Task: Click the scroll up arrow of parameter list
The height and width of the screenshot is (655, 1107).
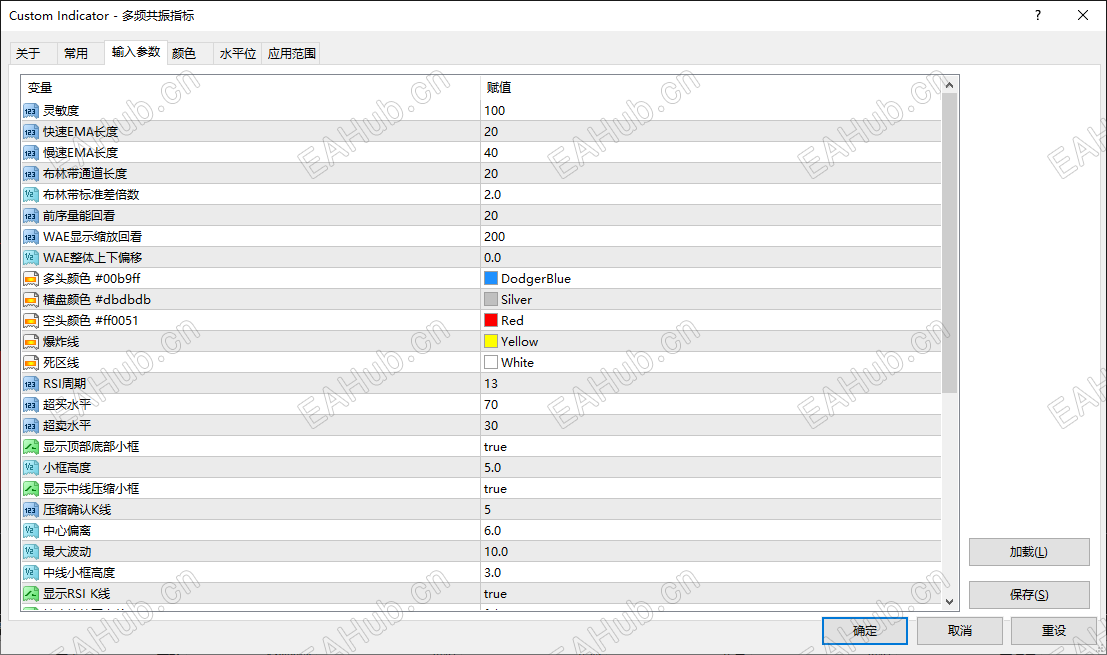Action: tap(950, 85)
